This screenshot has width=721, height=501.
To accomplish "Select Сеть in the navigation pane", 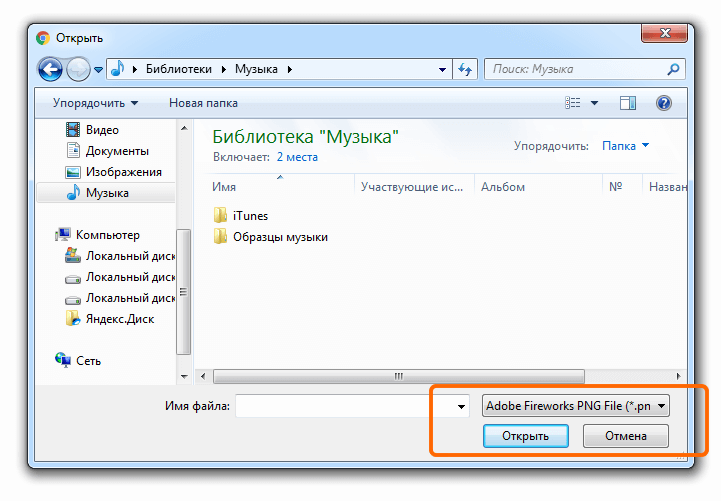I will 88,361.
